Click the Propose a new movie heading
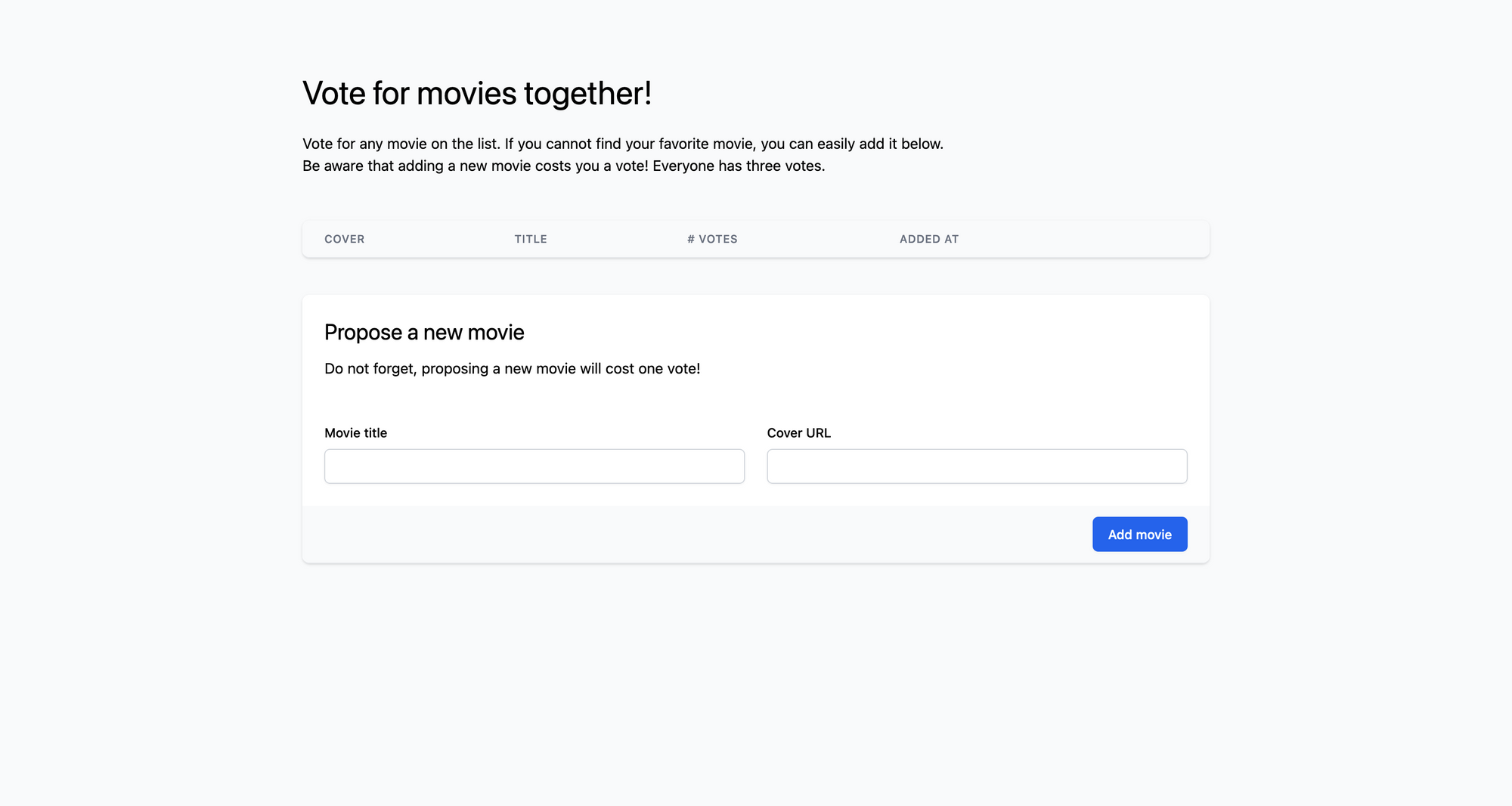 [424, 333]
